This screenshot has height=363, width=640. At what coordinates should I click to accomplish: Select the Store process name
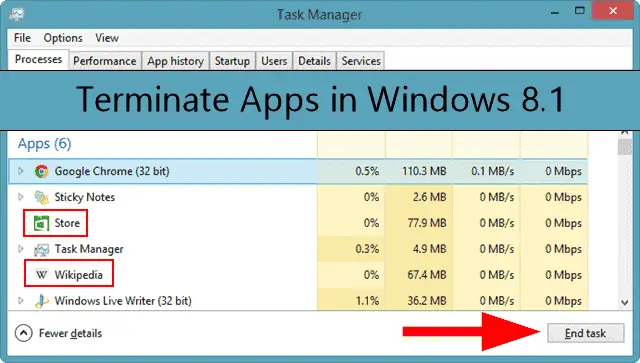point(67,223)
